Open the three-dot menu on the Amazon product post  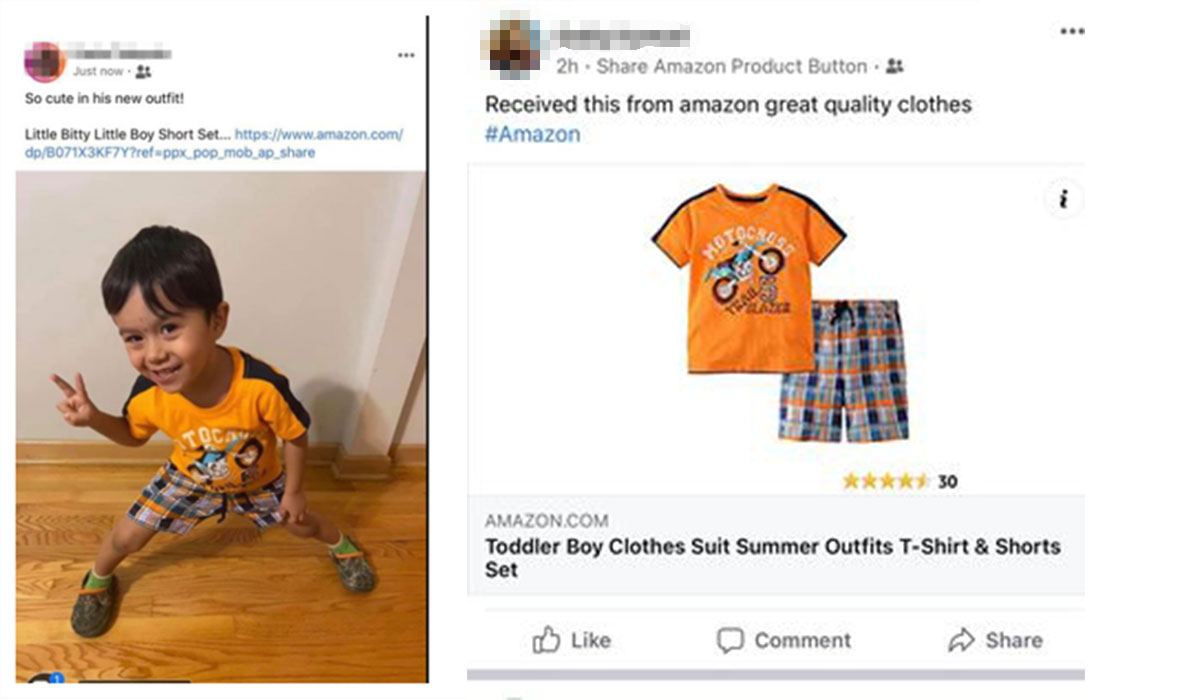[1072, 31]
